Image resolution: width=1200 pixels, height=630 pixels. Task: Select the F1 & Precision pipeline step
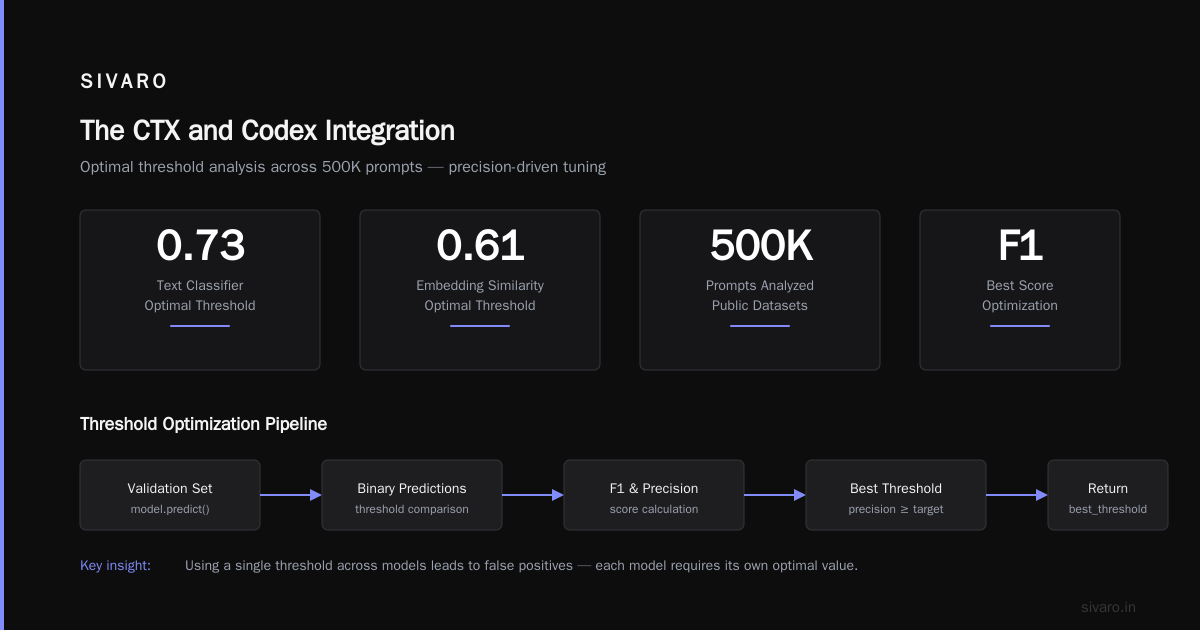[x=654, y=495]
